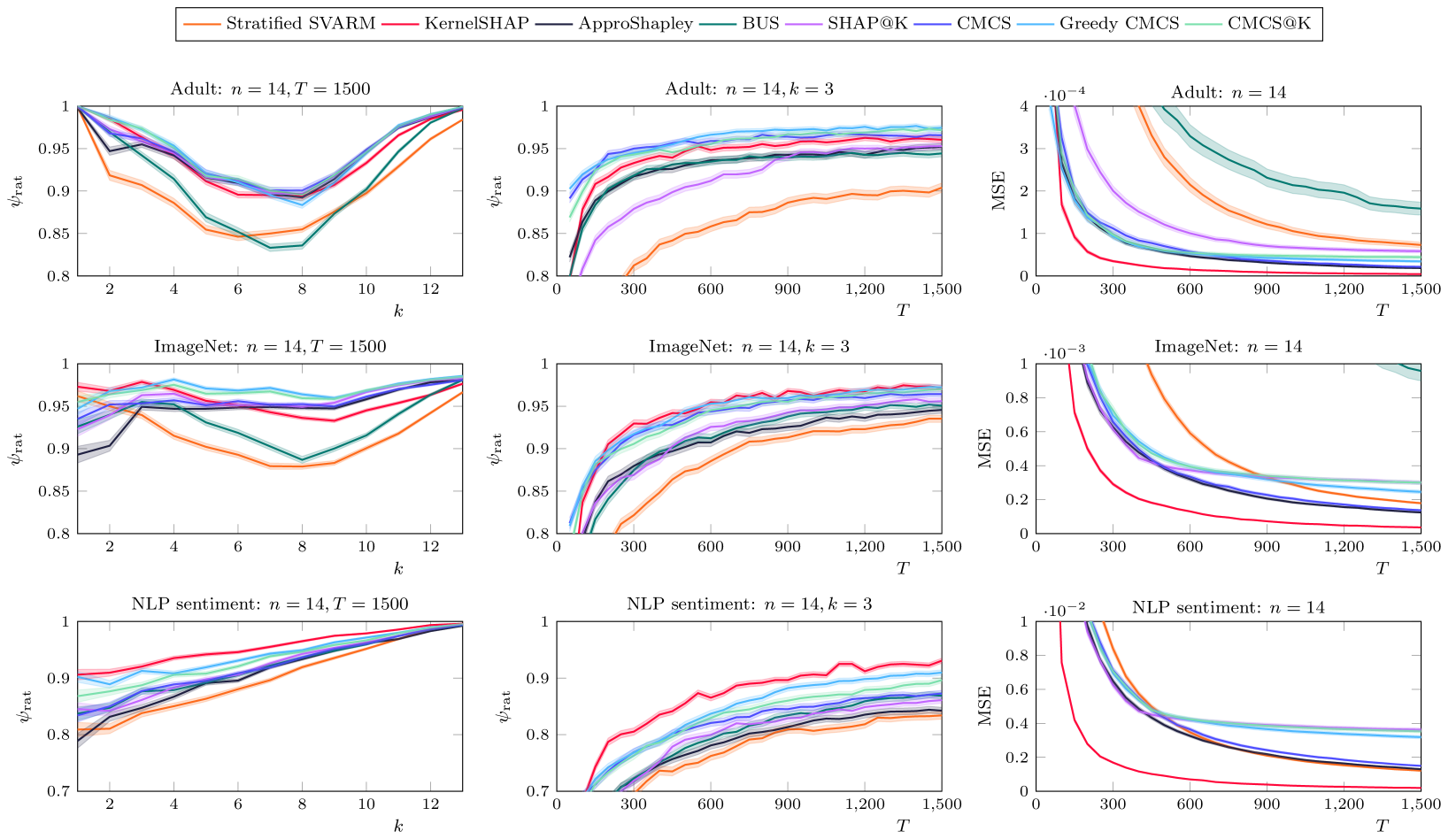This screenshot has width=1456, height=839.
Task: Click the teal BUS legend line swatch
Action: [x=718, y=25]
